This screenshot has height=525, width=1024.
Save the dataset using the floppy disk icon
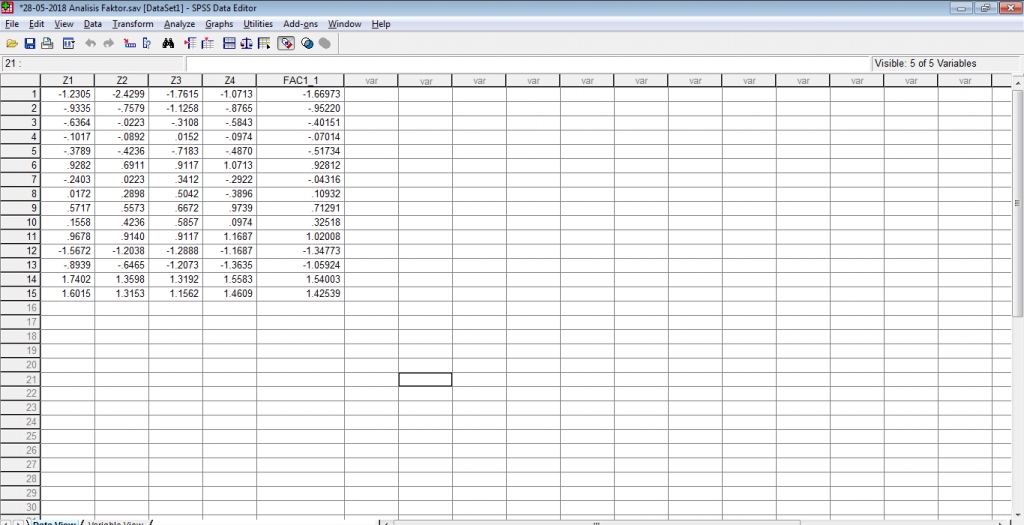coord(30,43)
